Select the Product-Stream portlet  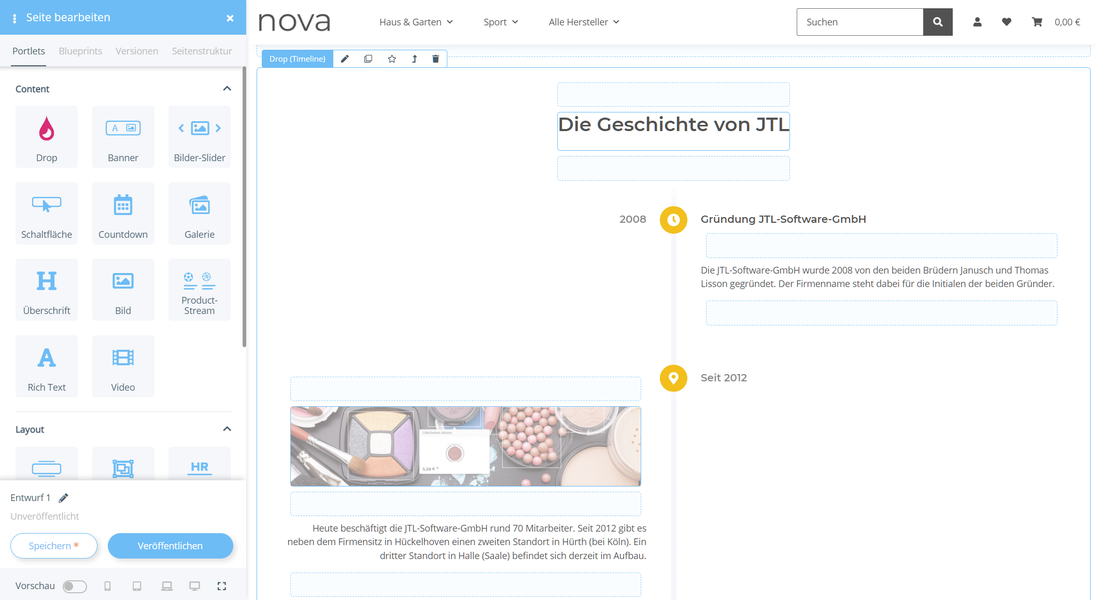point(199,289)
